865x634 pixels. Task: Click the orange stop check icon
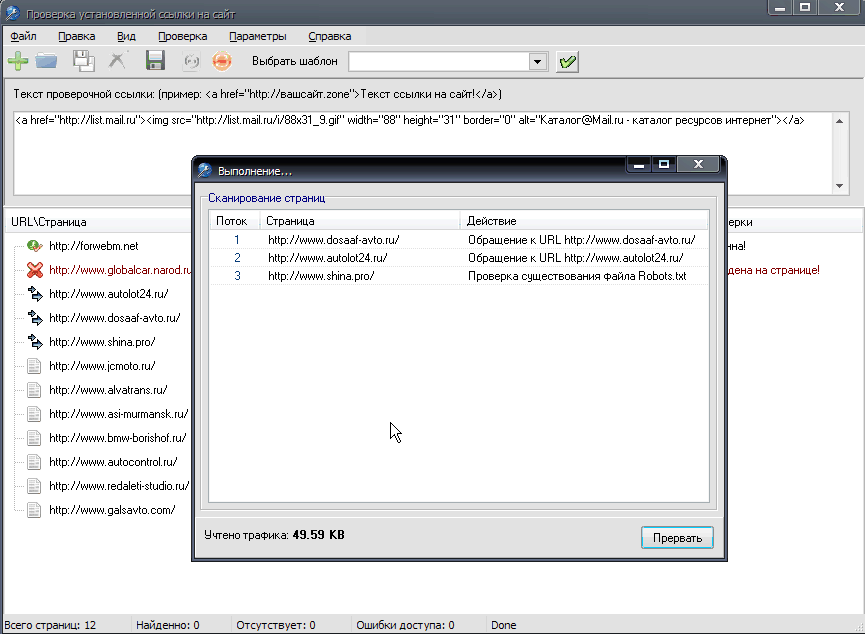tap(221, 62)
